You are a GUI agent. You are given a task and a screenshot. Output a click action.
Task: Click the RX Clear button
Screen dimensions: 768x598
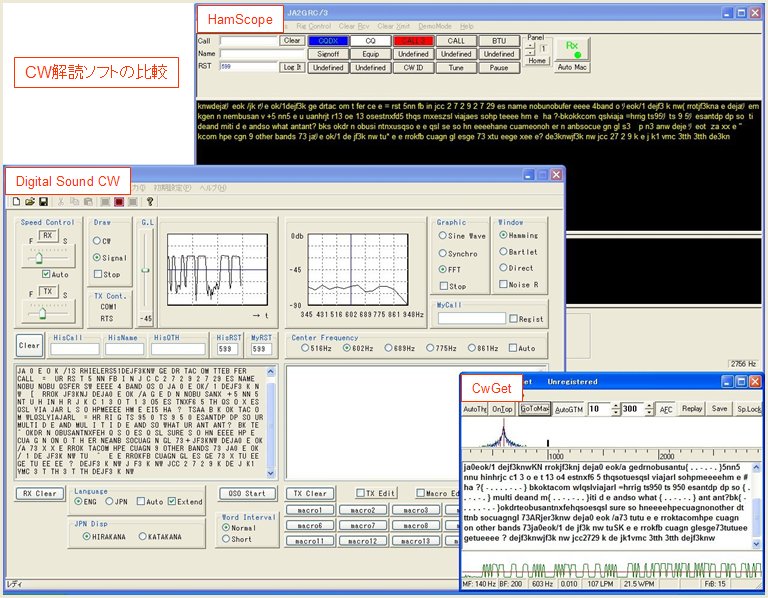[40, 493]
